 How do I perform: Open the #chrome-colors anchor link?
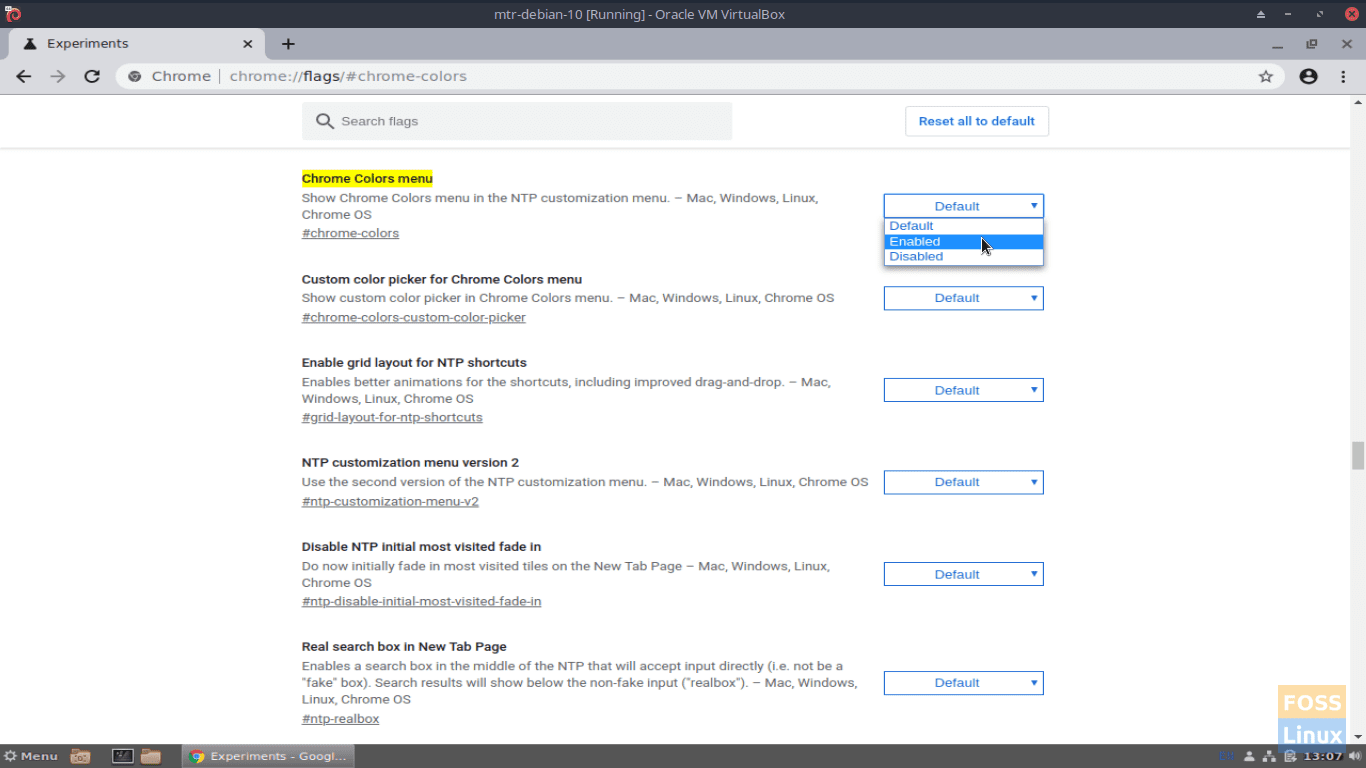350,233
